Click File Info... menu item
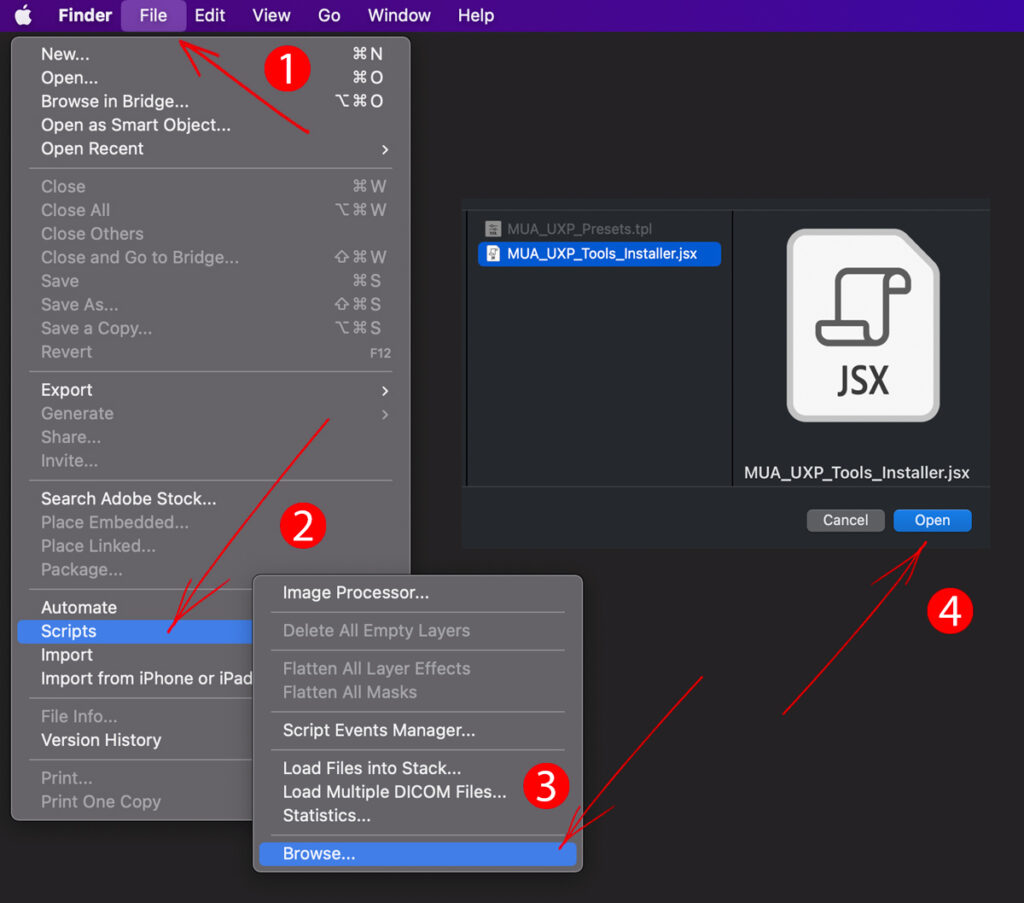The height and width of the screenshot is (903, 1024). pos(135,716)
